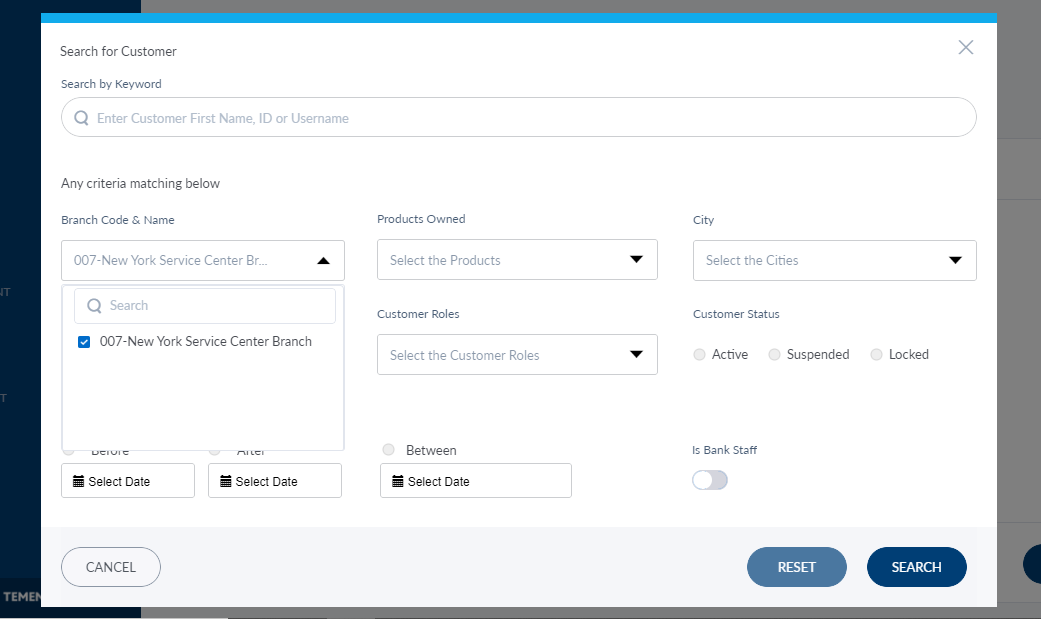1041x619 pixels.
Task: Toggle the Is Bank Staff switch
Action: [x=710, y=481]
